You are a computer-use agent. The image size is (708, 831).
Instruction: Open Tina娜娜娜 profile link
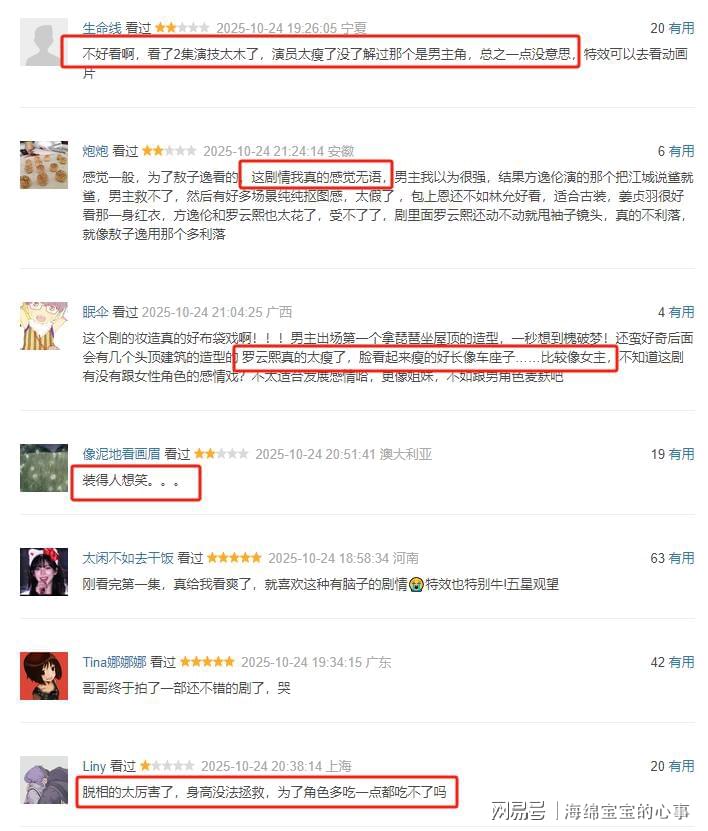tap(114, 662)
